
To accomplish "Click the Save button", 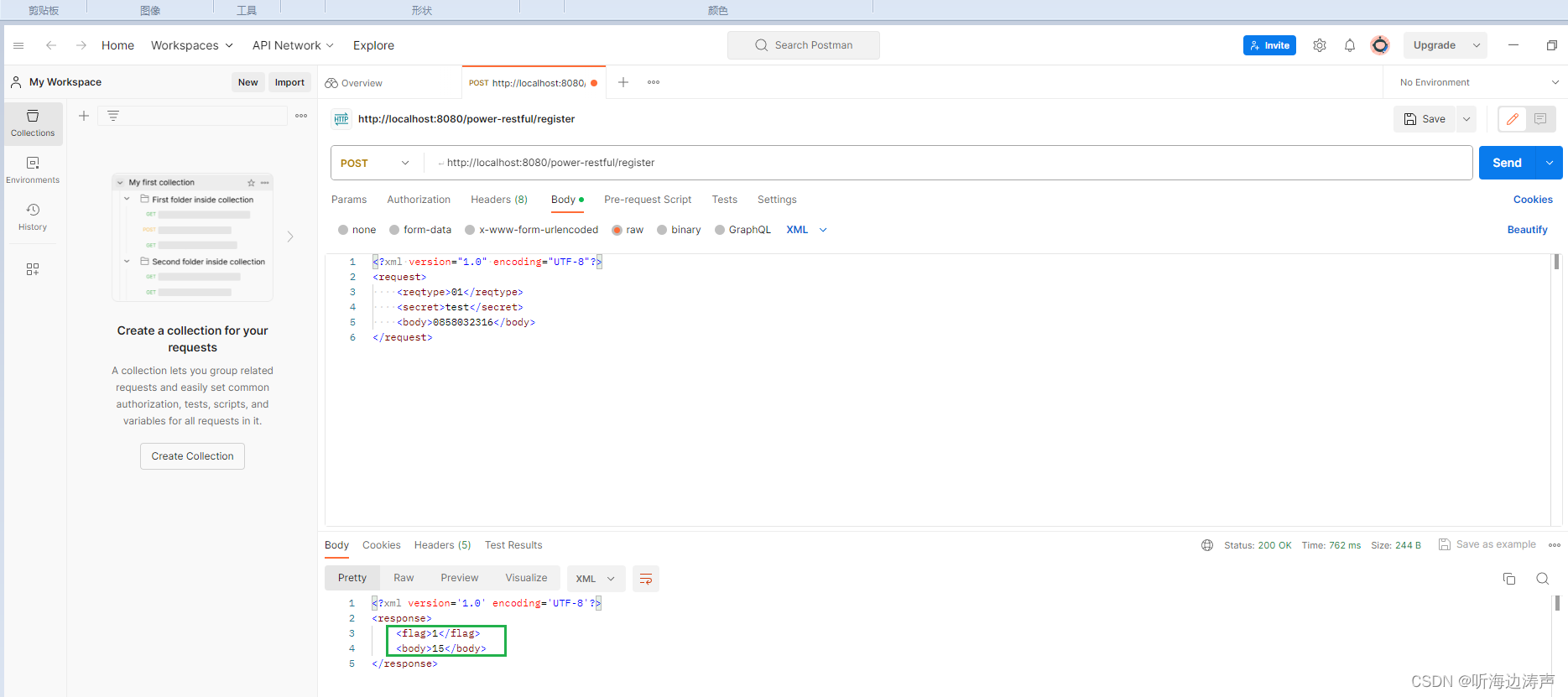I will point(1425,119).
